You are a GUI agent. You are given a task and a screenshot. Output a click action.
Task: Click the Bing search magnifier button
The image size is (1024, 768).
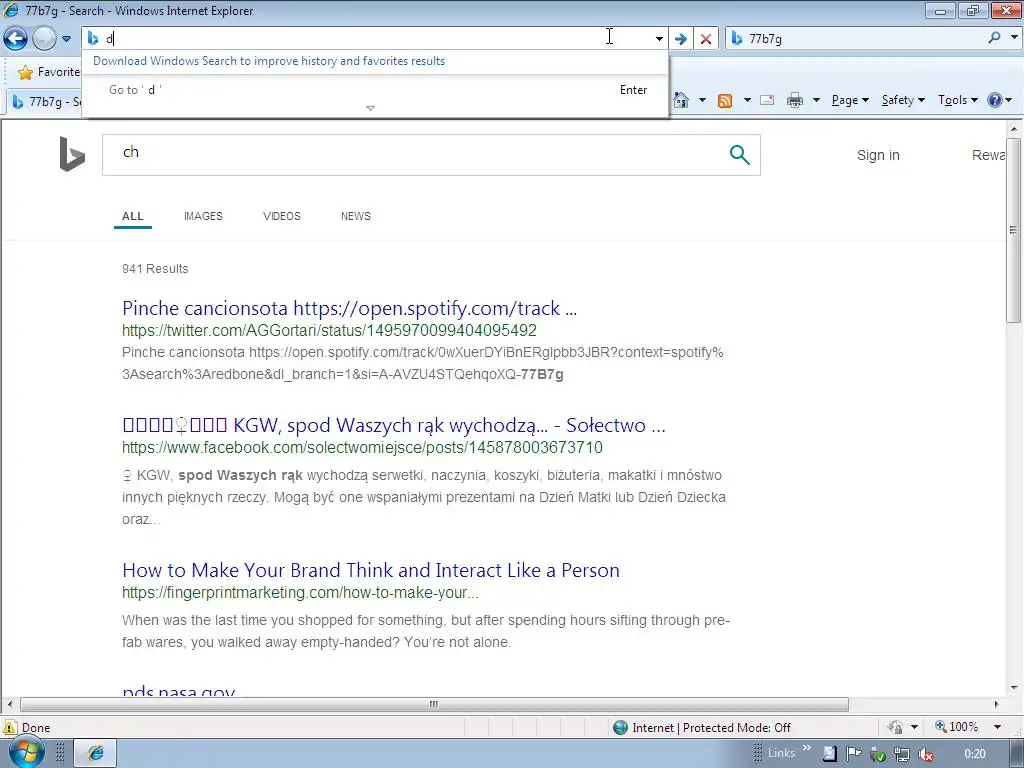tap(739, 155)
